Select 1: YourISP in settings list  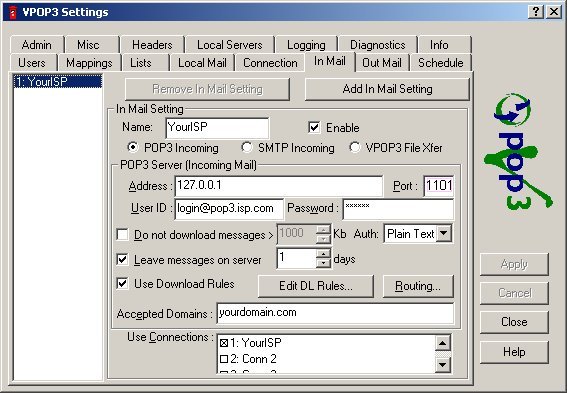point(58,81)
